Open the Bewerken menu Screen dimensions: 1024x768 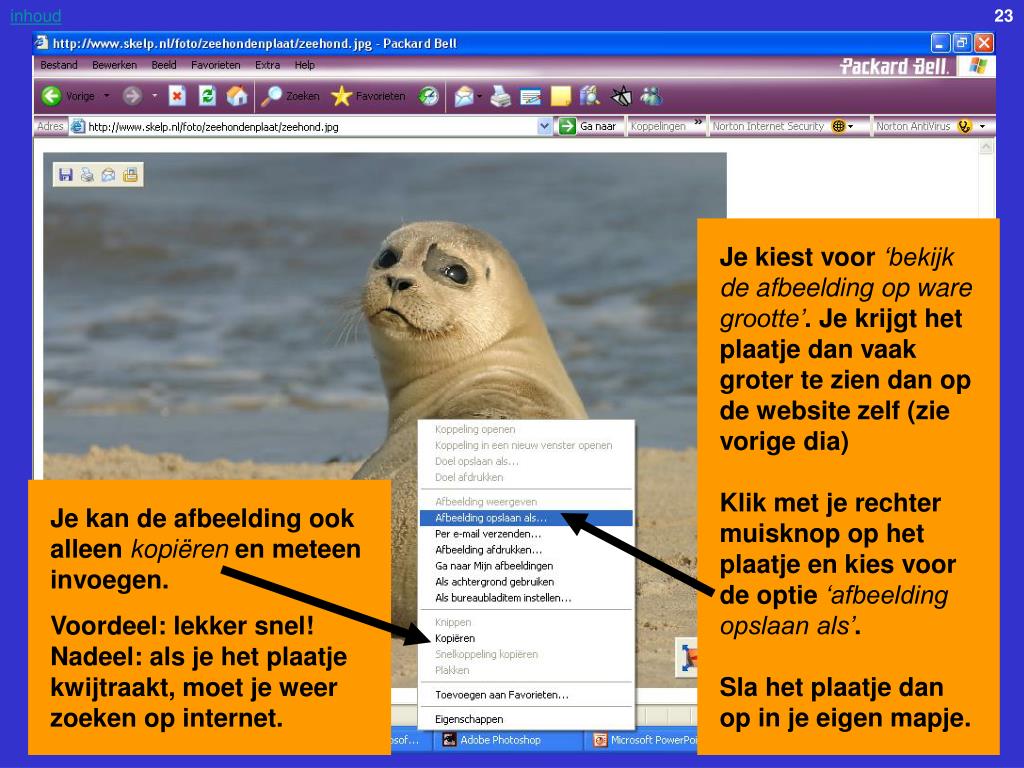(x=114, y=65)
